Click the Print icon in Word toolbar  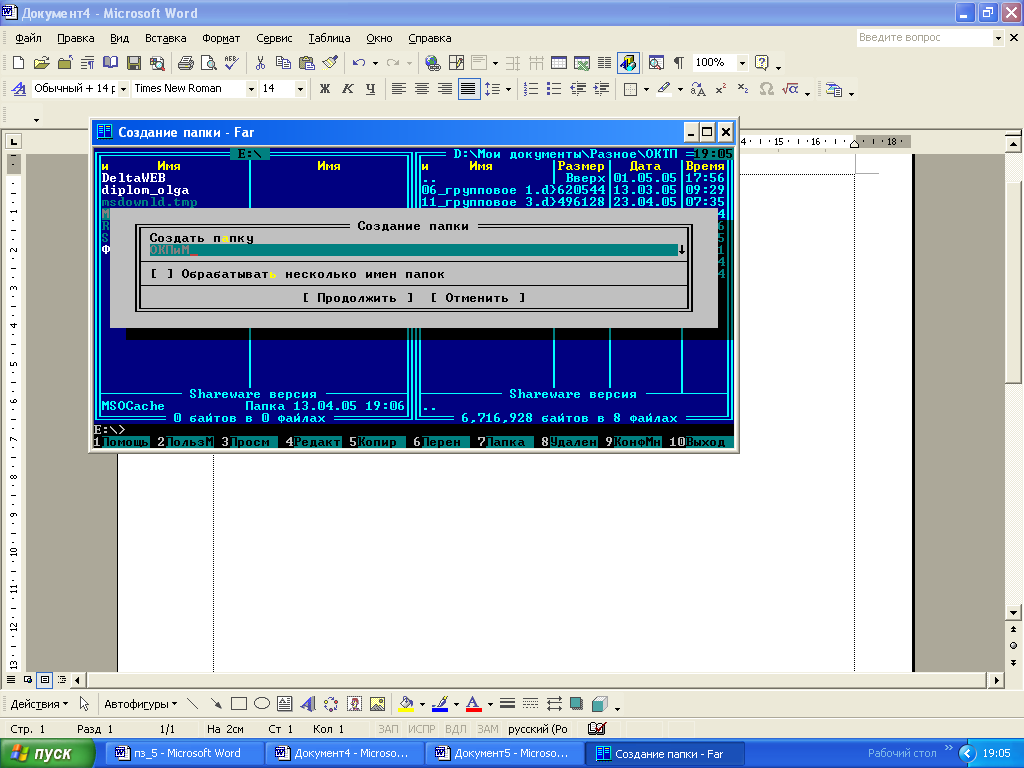coord(185,63)
